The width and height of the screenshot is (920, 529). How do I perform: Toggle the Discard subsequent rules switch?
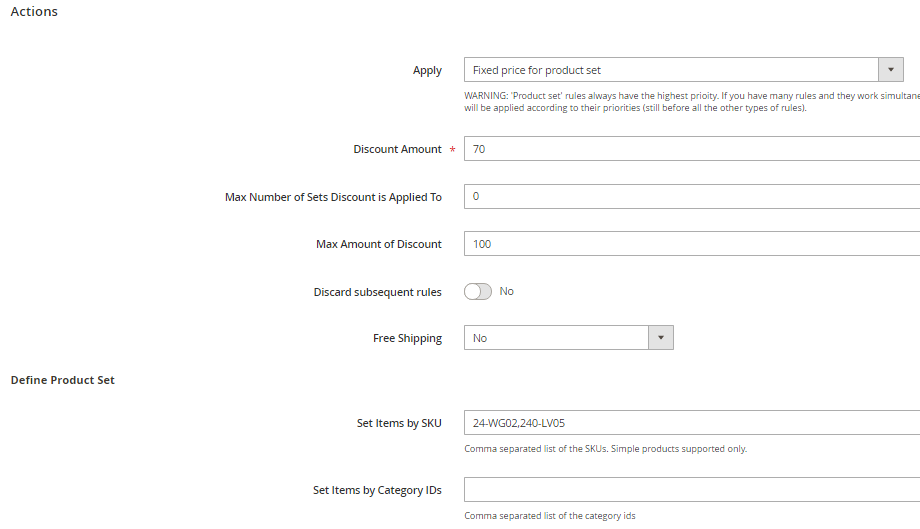(x=479, y=291)
